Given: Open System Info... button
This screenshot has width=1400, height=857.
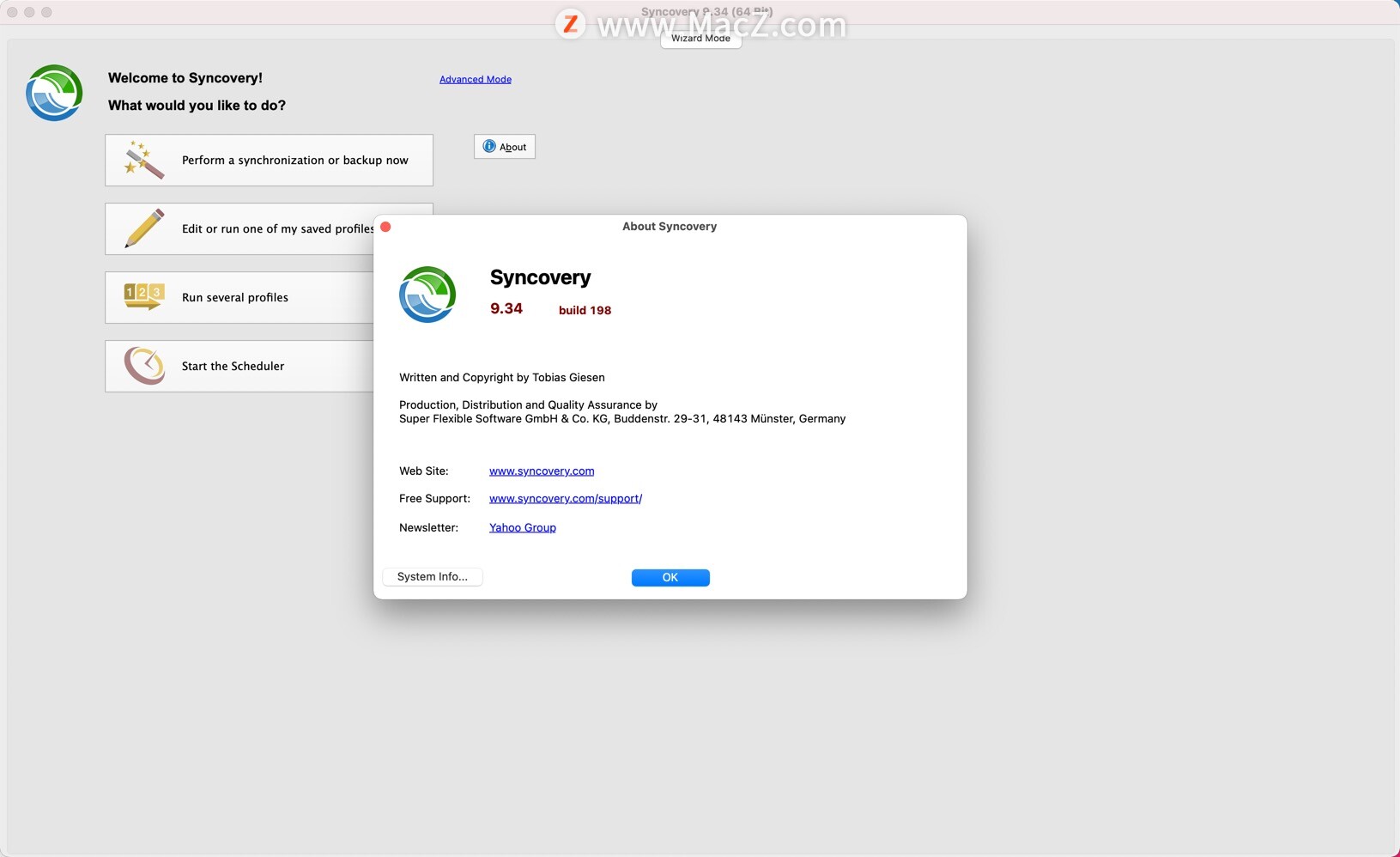Looking at the screenshot, I should coord(433,576).
